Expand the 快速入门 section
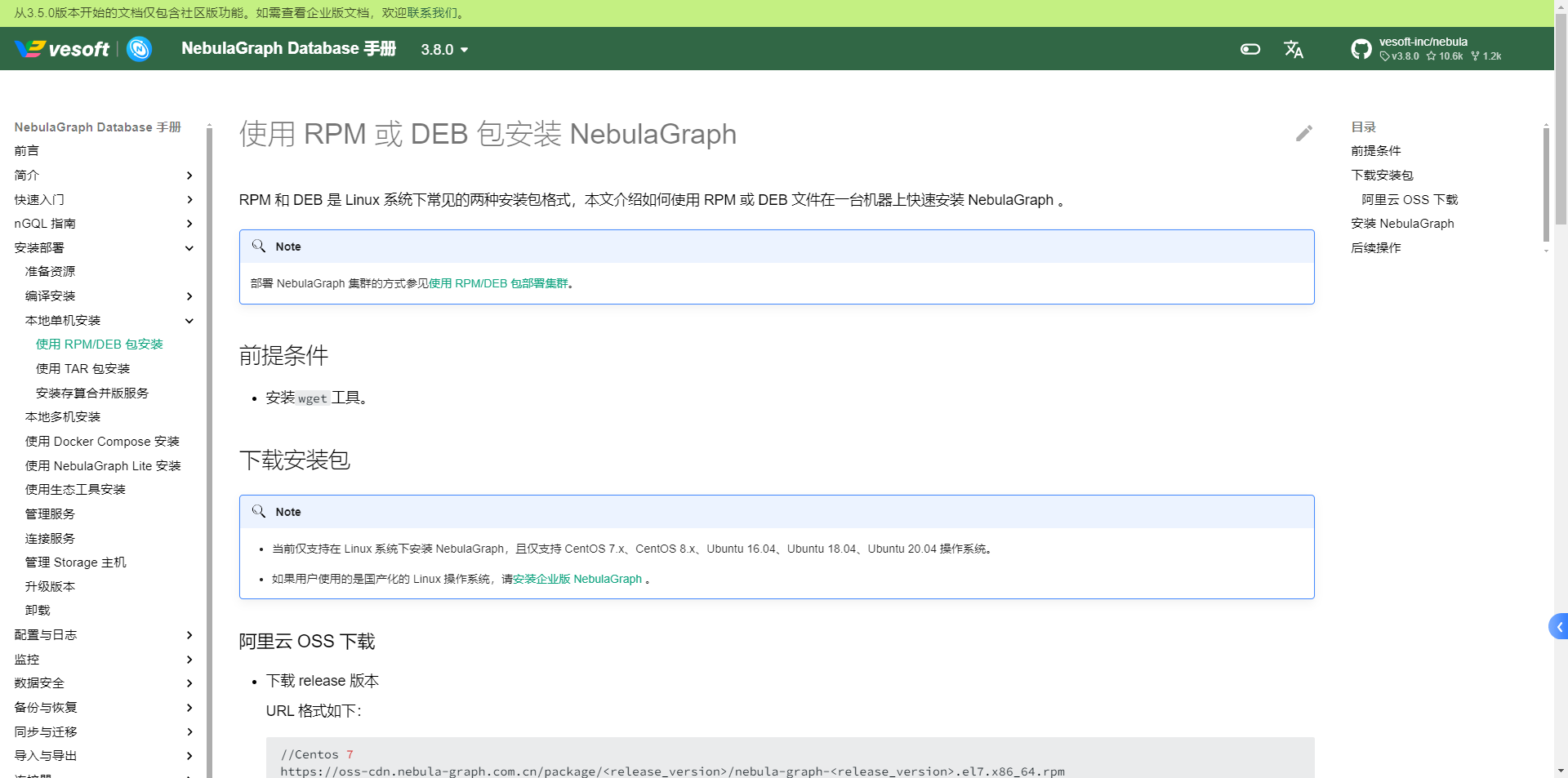The image size is (1568, 778). [189, 200]
